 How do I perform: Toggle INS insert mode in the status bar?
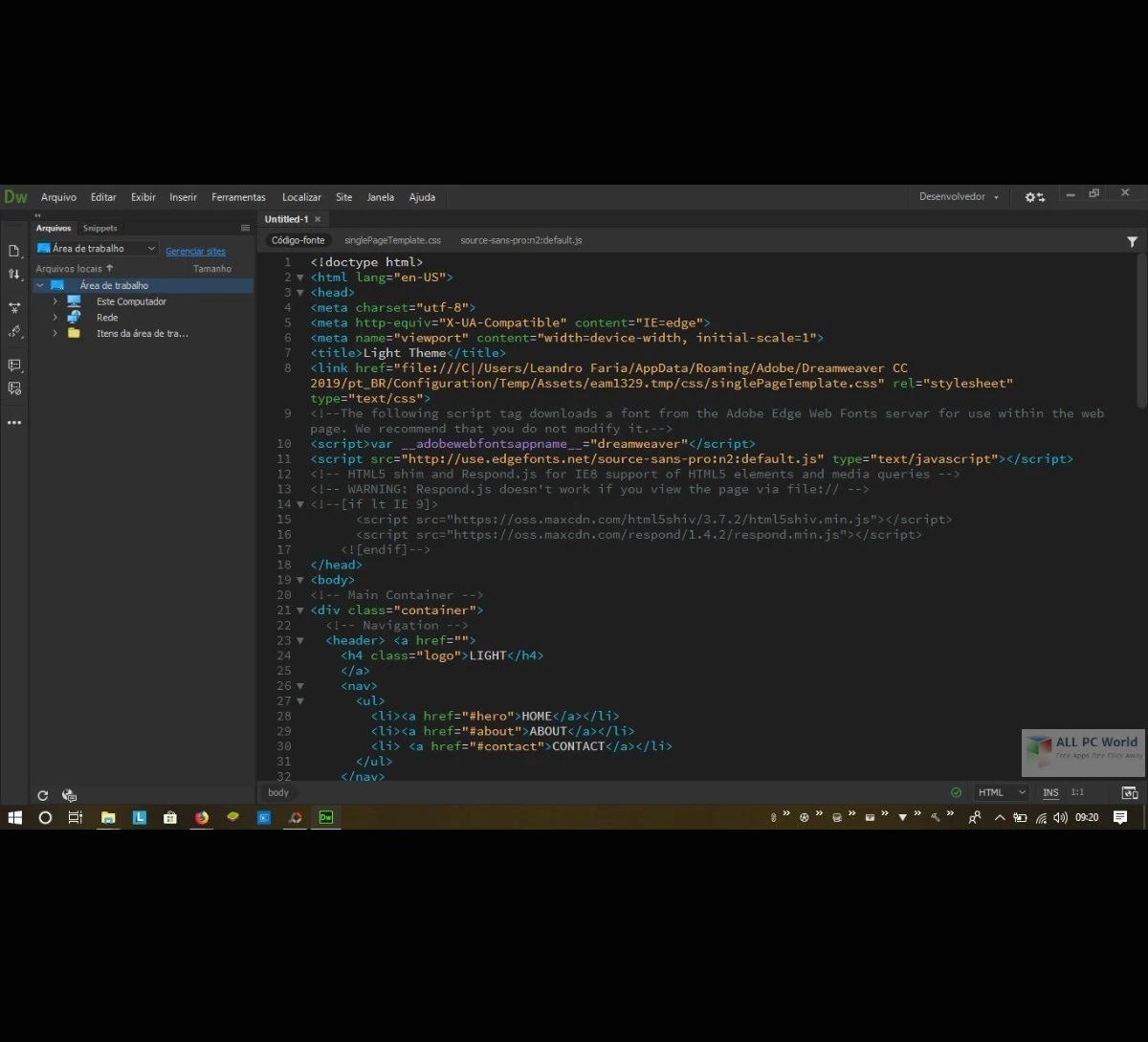pyautogui.click(x=1049, y=792)
